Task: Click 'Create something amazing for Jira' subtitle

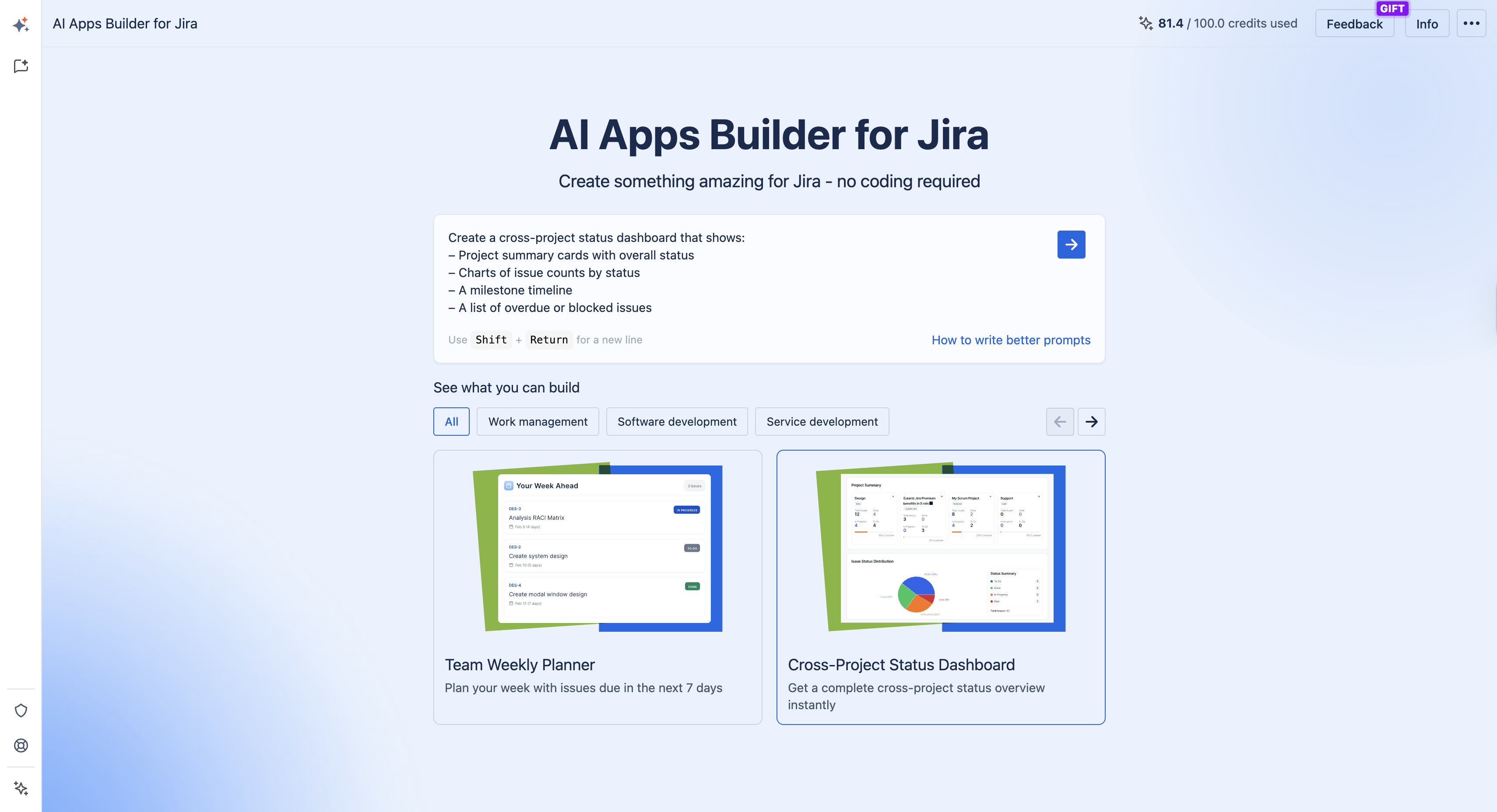Action: click(769, 181)
